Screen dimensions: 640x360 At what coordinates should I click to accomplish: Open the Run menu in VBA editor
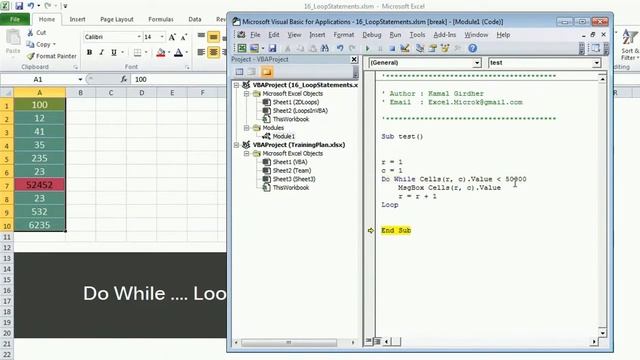[x=395, y=35]
